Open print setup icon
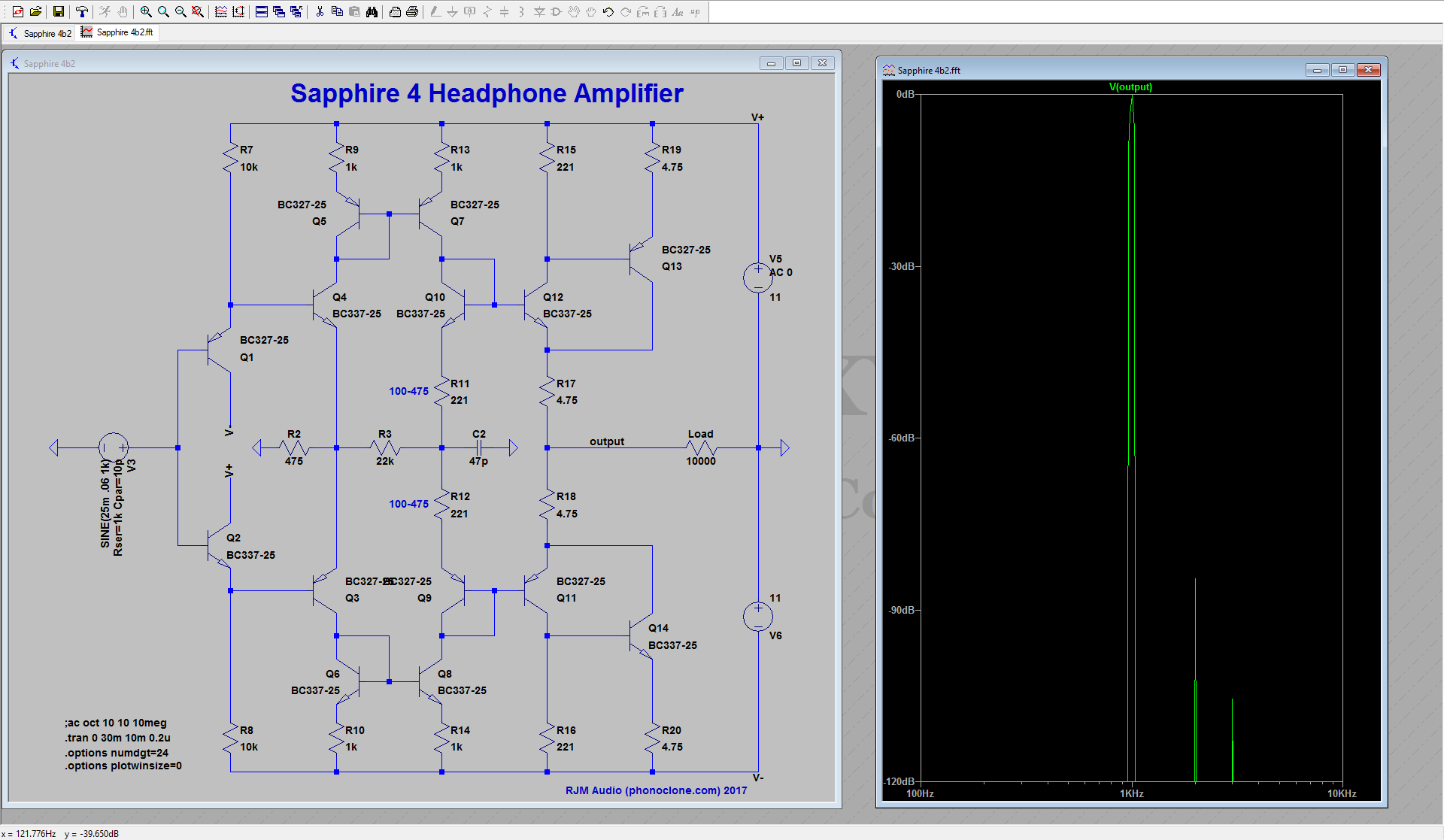This screenshot has width=1444, height=840. 395,11
